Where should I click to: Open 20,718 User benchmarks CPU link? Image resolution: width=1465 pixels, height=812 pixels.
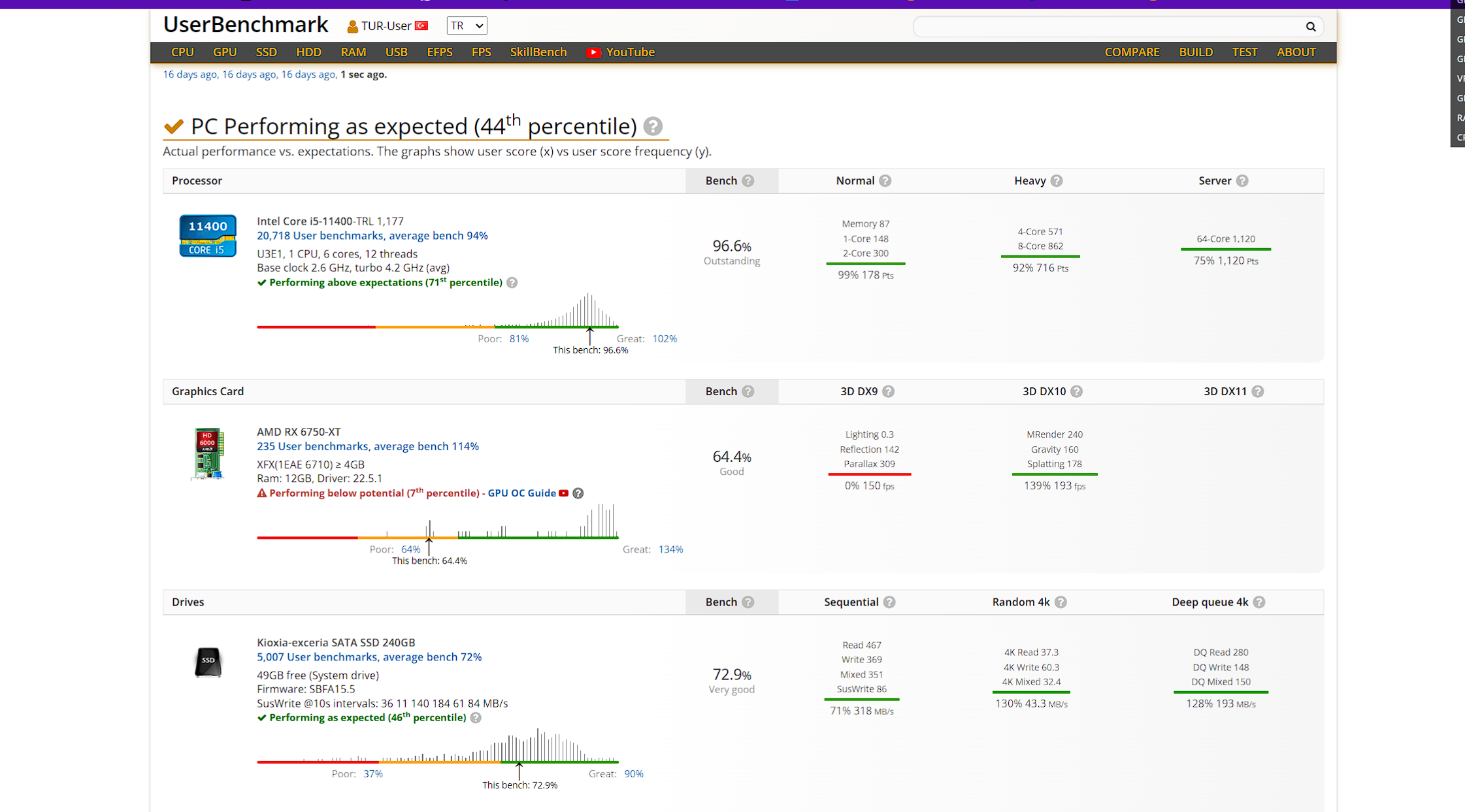click(372, 236)
